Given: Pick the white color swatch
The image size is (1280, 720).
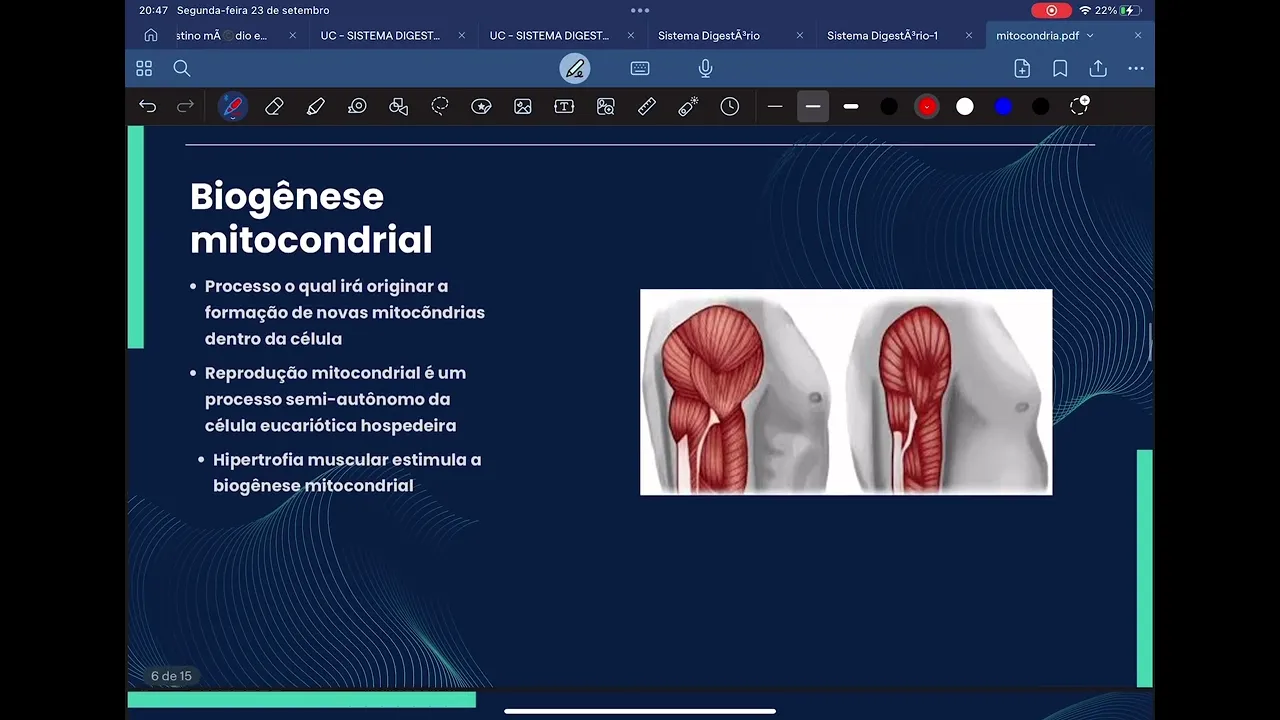Looking at the screenshot, I should [x=965, y=106].
